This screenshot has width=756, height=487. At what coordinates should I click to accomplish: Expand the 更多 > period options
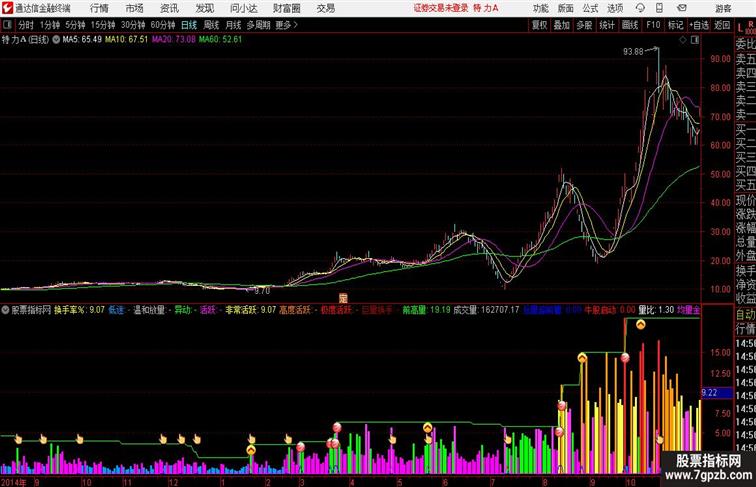tap(287, 25)
